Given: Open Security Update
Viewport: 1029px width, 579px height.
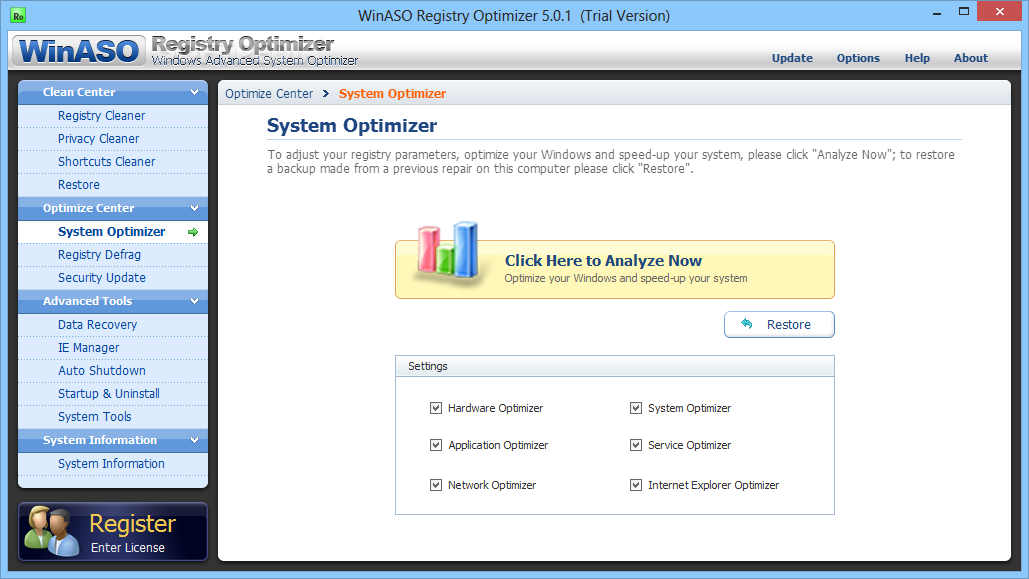Looking at the screenshot, I should 113,278.
